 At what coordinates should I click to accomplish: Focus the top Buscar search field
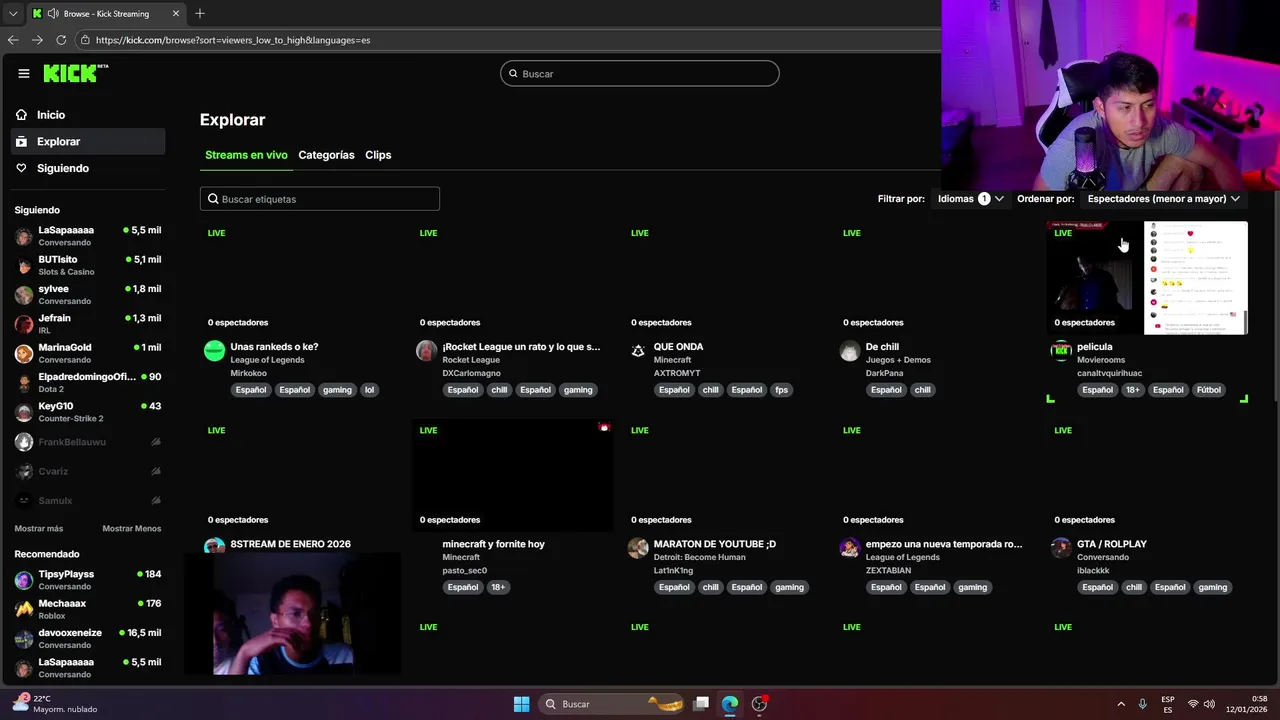click(640, 73)
